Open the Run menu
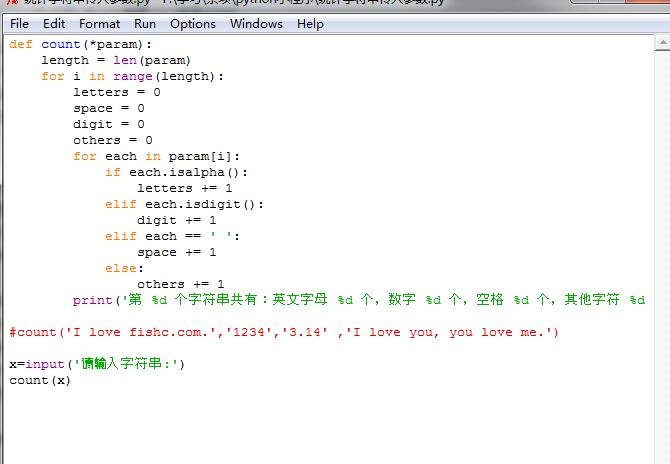 pyautogui.click(x=145, y=23)
